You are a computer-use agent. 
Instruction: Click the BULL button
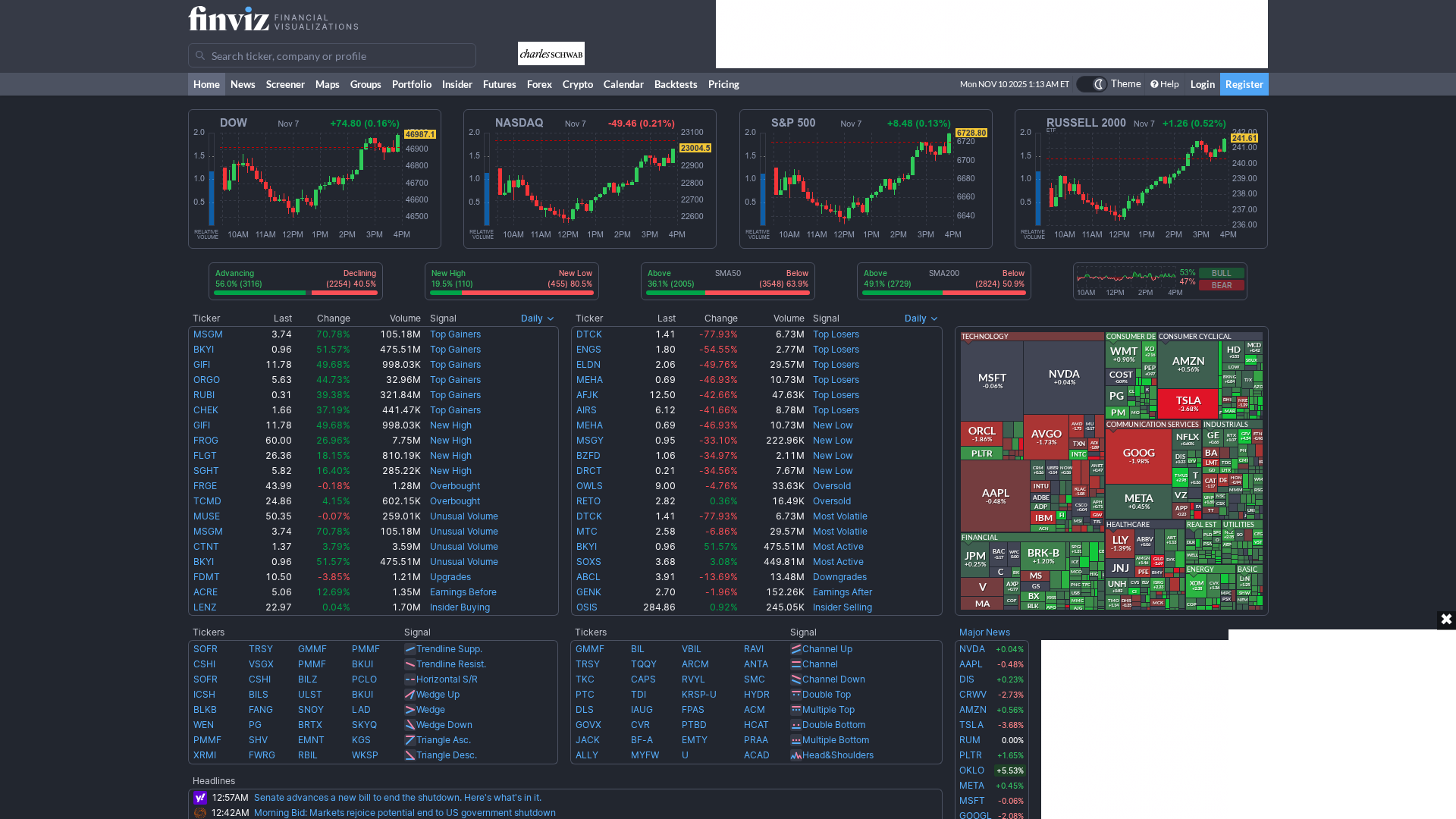[x=1221, y=273]
